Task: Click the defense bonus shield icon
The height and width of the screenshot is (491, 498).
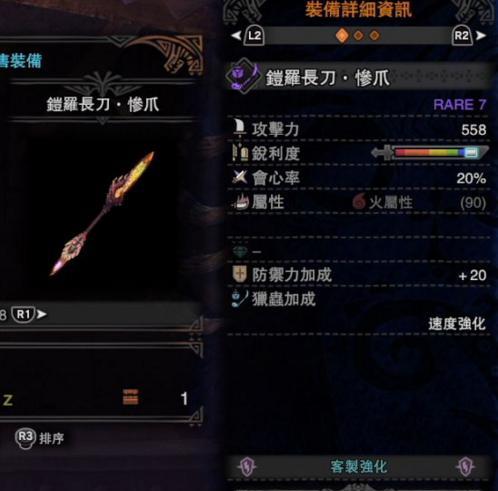Action: click(x=239, y=274)
